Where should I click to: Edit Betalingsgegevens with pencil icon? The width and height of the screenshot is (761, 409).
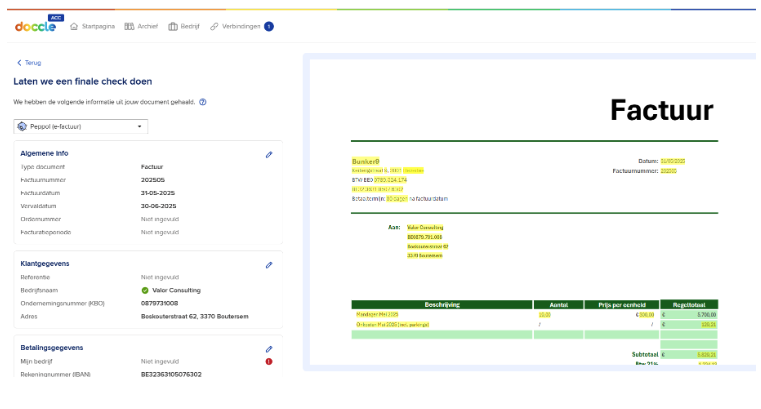point(269,349)
